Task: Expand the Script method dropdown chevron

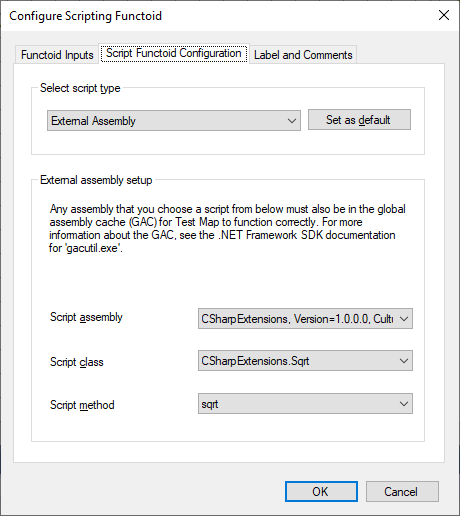Action: (x=404, y=404)
